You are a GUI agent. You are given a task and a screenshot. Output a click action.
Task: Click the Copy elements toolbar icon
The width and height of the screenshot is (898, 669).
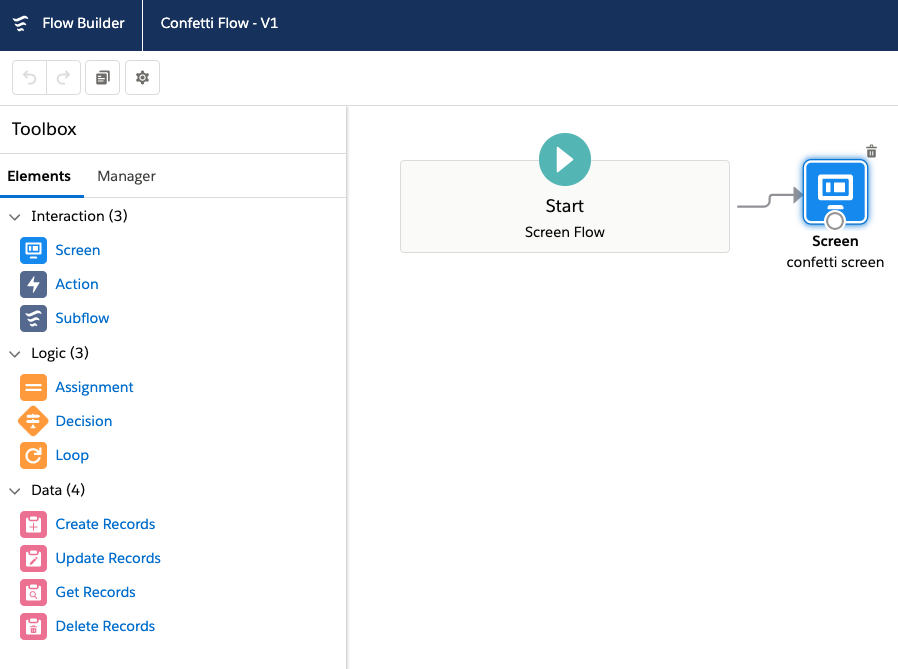pos(102,77)
